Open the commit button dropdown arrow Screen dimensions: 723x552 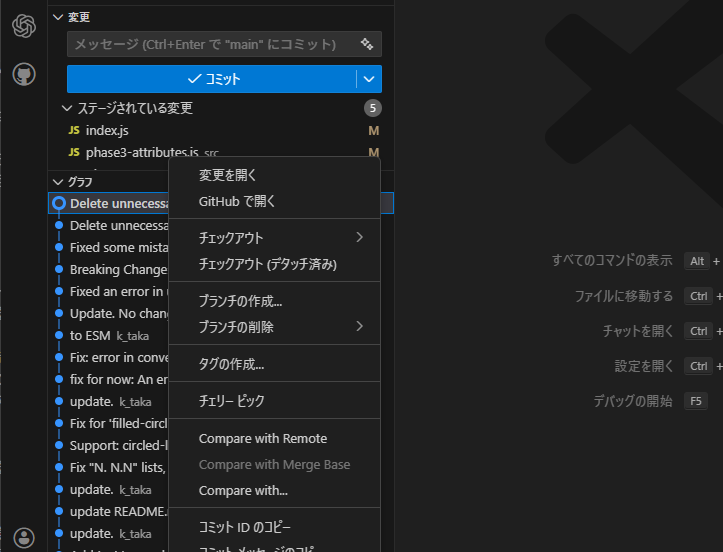pos(369,79)
